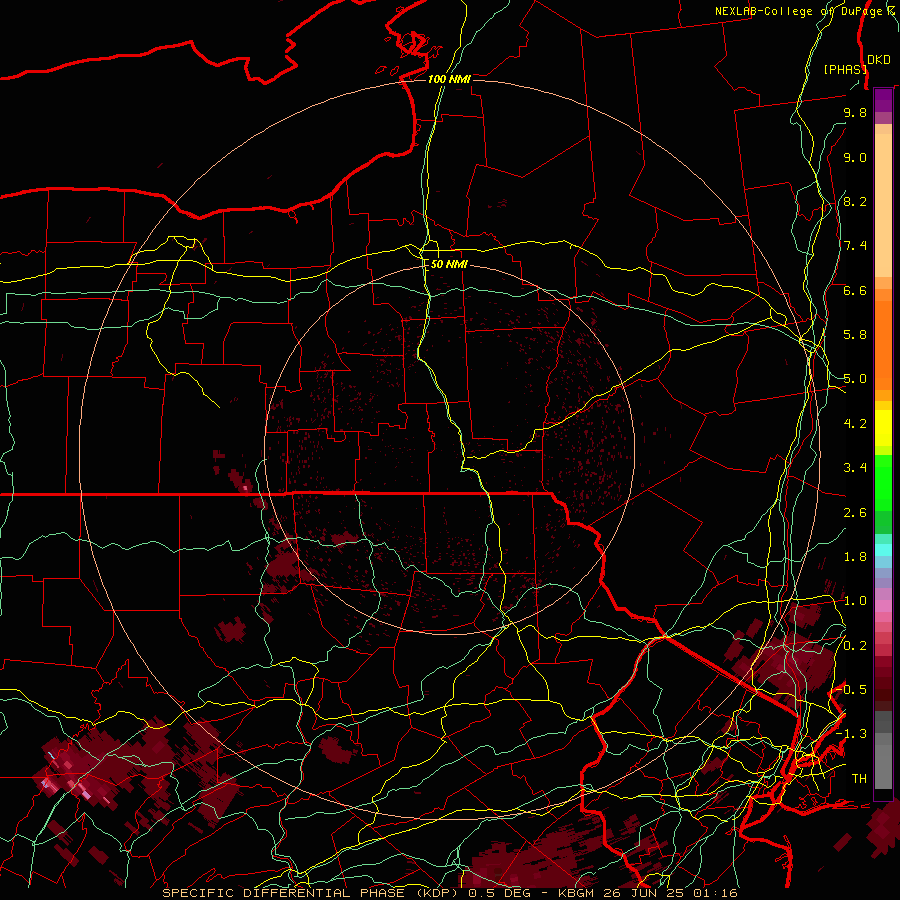
Task: Click the 7.4 value on the color scale
Action: [x=855, y=246]
